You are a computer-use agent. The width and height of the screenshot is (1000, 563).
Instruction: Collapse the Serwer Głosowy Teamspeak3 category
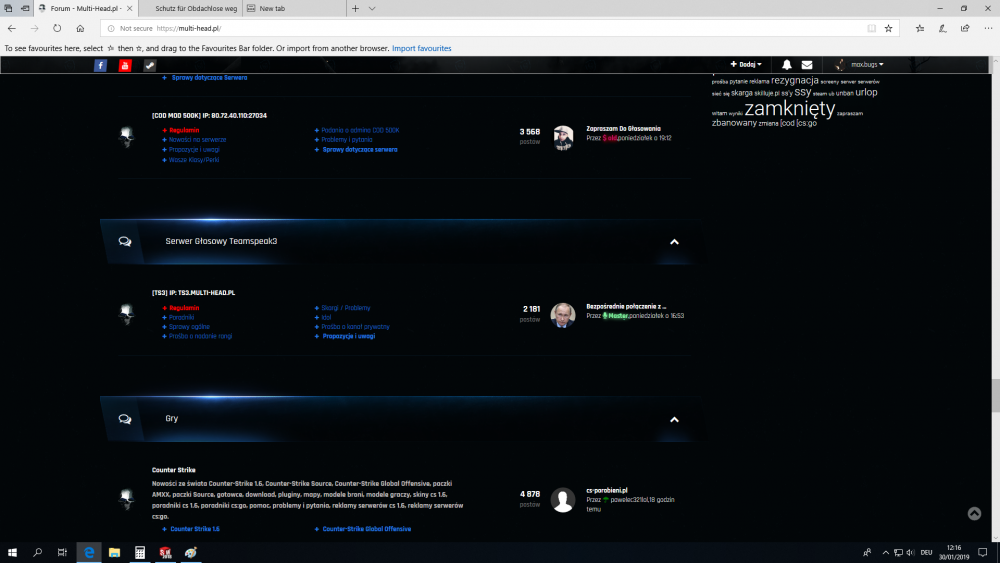point(674,242)
